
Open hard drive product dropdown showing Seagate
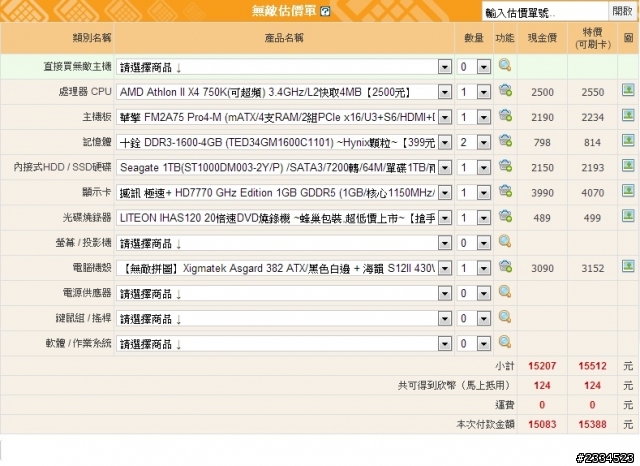(x=284, y=168)
